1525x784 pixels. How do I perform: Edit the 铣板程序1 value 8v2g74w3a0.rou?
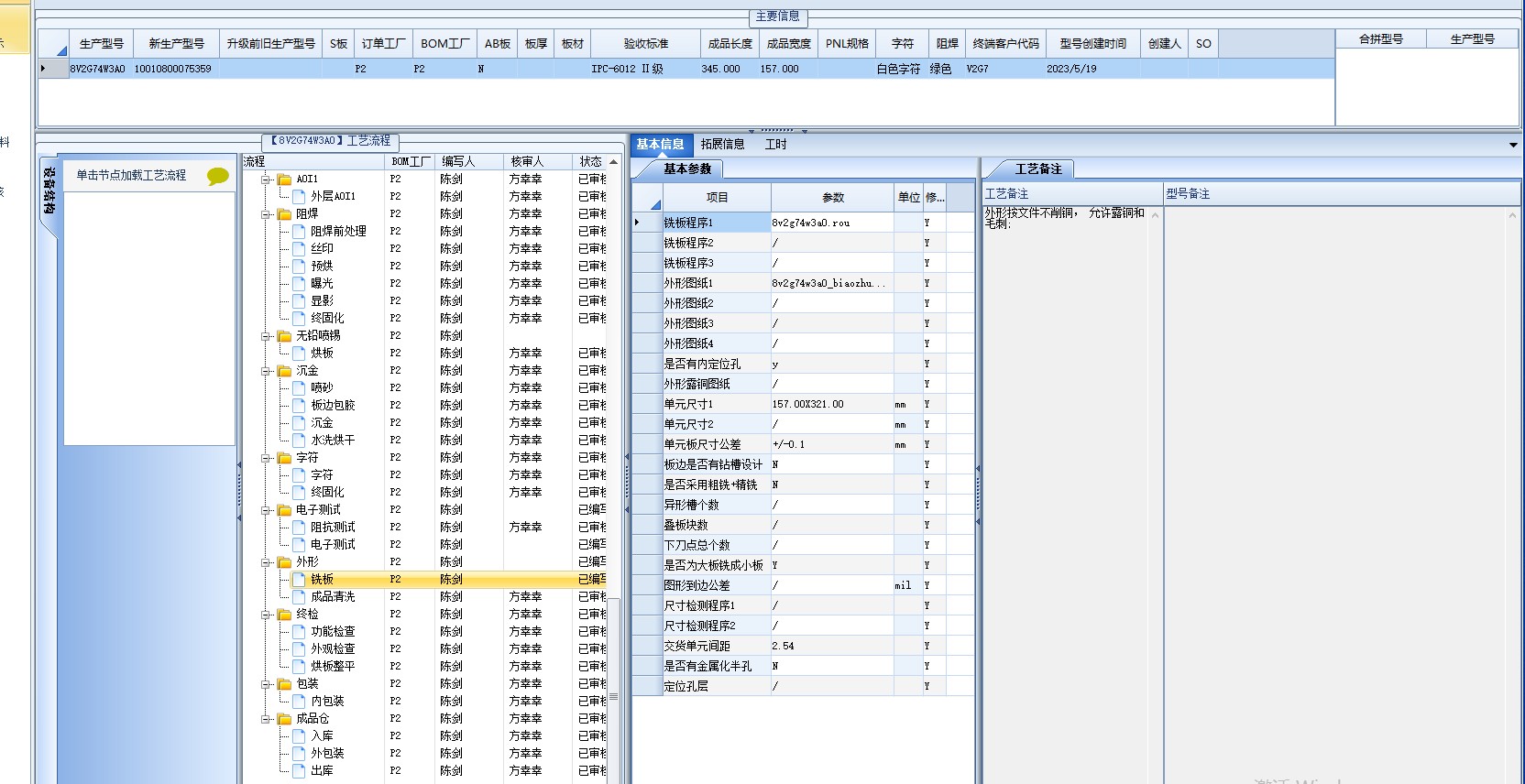click(x=832, y=223)
